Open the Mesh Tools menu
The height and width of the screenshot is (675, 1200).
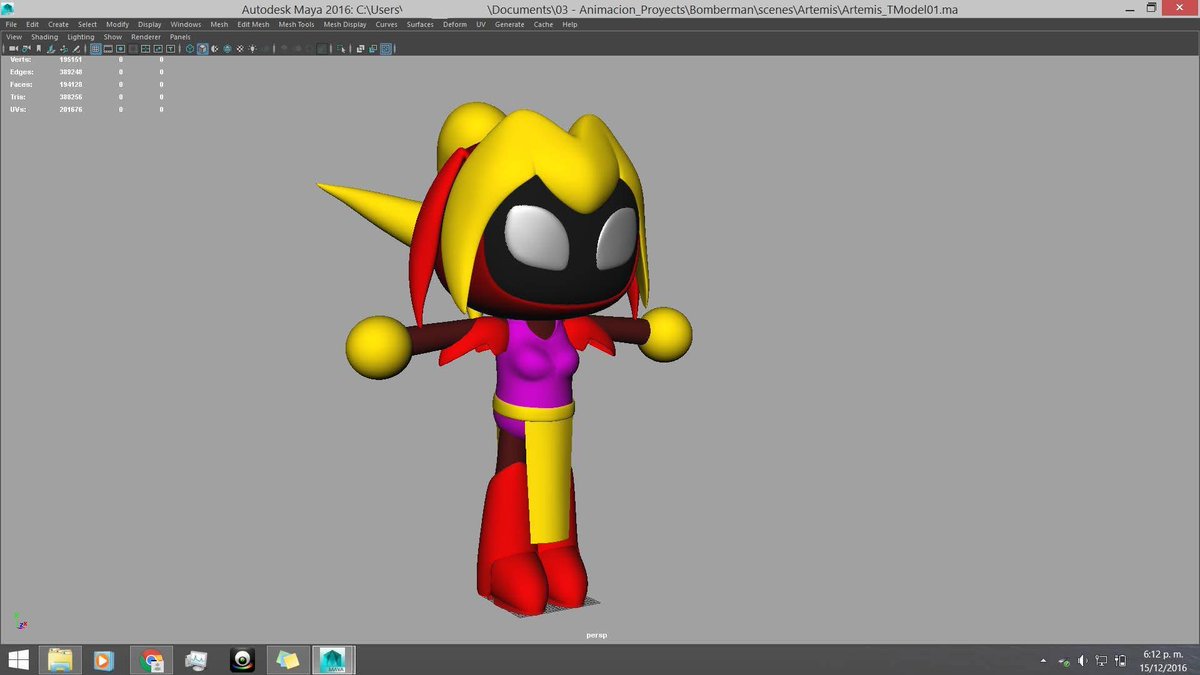[296, 24]
